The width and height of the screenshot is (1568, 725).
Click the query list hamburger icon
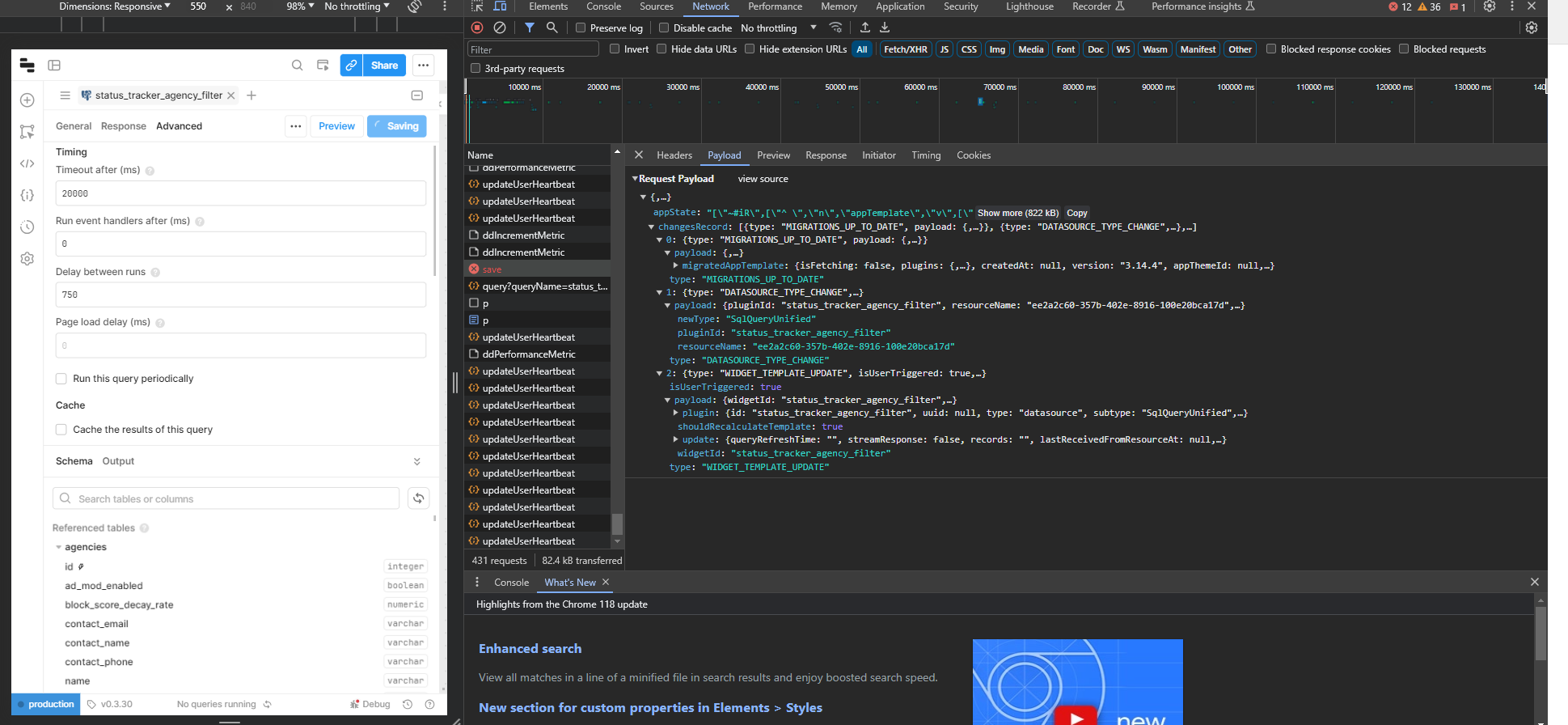coord(65,95)
